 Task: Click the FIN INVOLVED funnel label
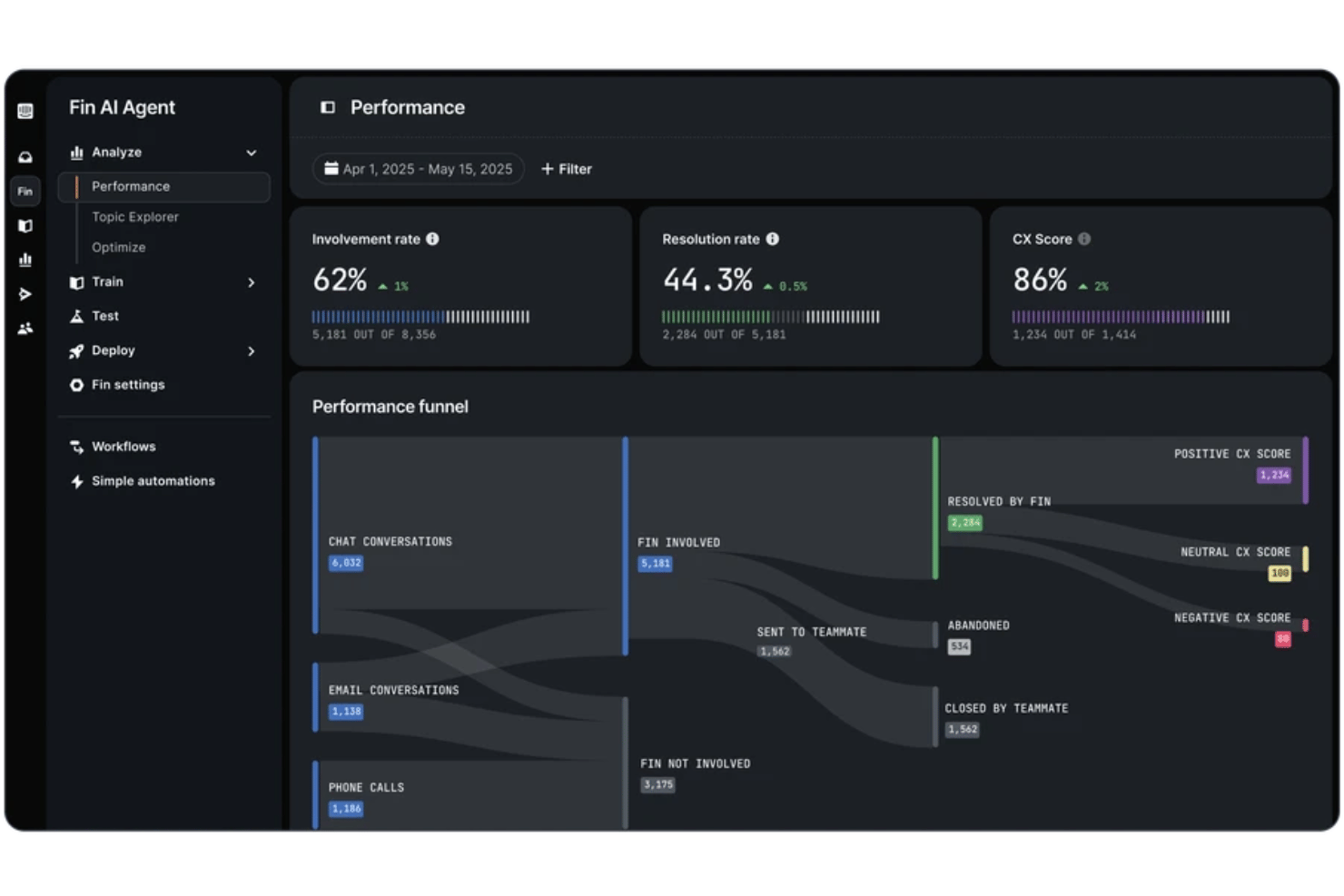(679, 543)
